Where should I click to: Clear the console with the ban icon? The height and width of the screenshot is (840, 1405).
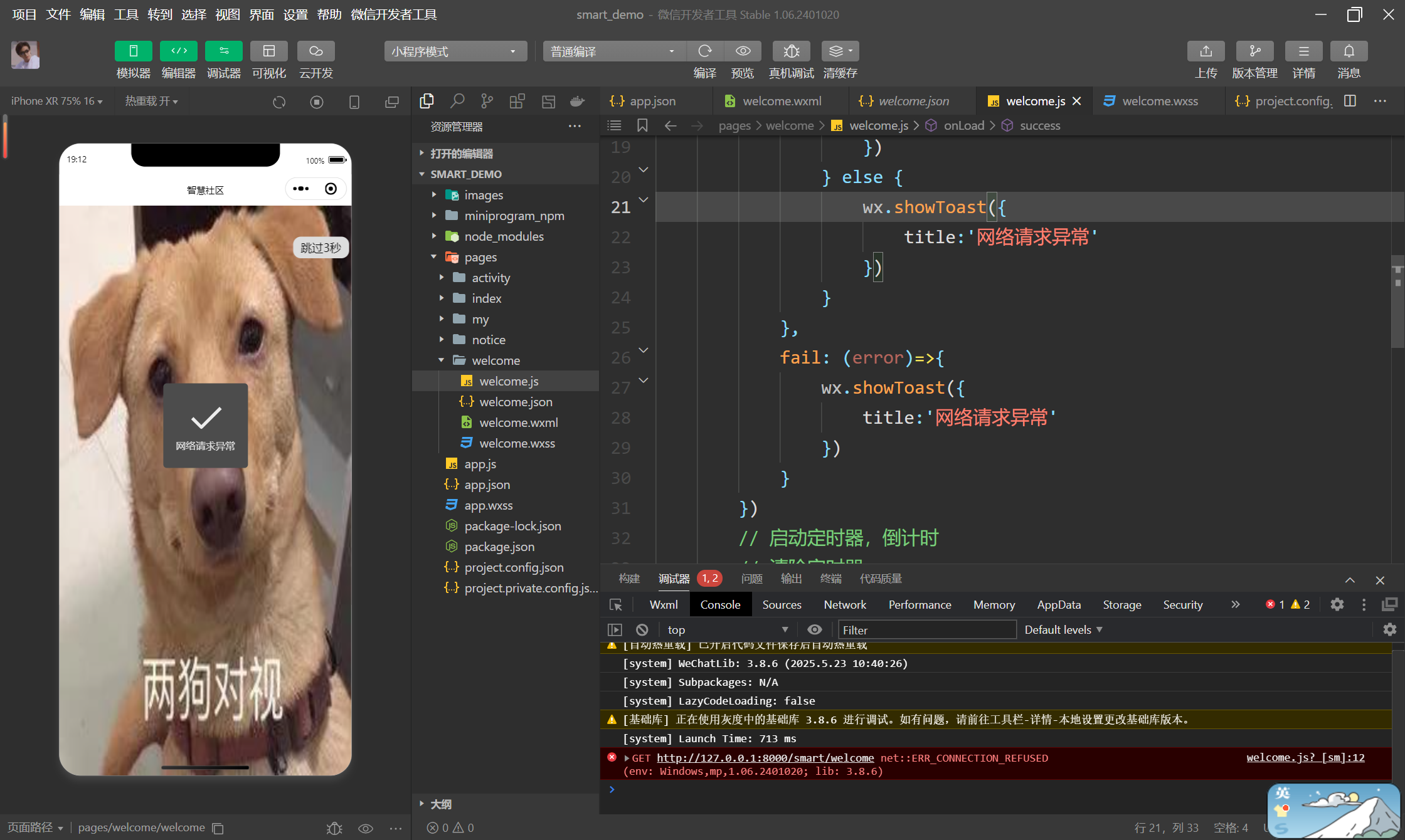(x=642, y=629)
